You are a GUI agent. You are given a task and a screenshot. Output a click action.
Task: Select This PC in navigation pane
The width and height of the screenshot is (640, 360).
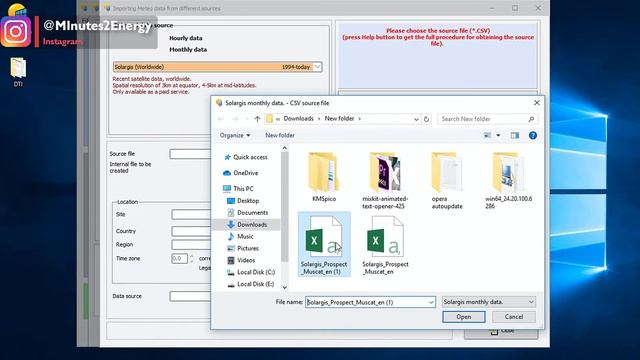[x=238, y=189]
